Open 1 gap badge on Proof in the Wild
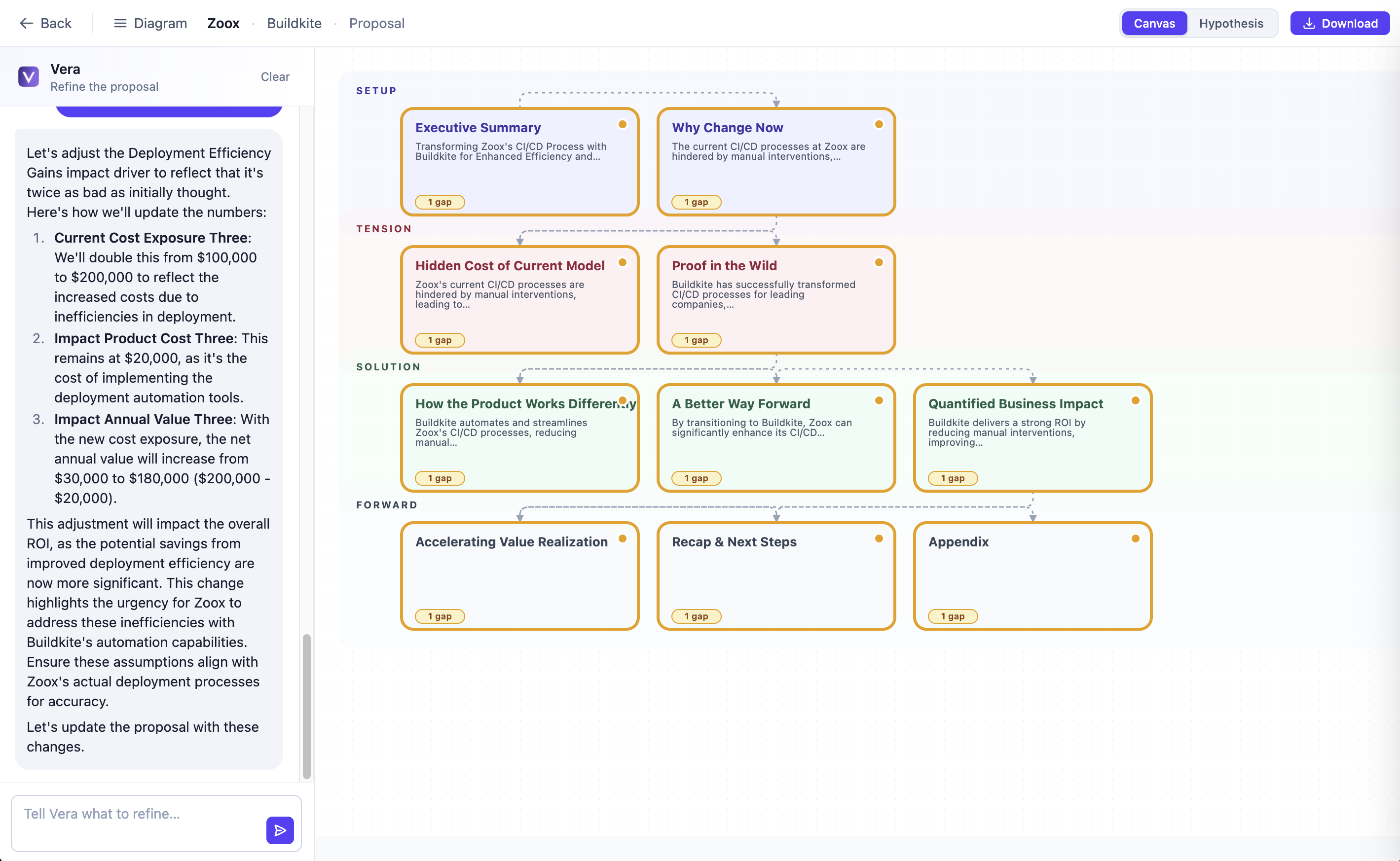Image resolution: width=1400 pixels, height=861 pixels. click(696, 340)
